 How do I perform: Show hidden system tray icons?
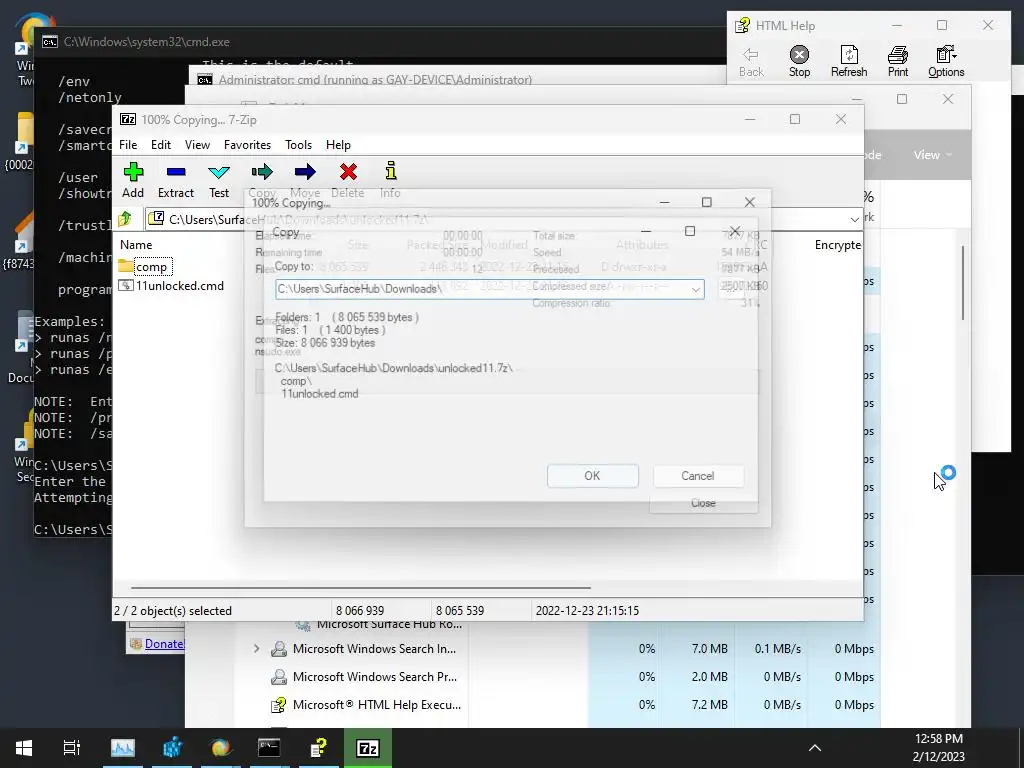click(x=814, y=748)
